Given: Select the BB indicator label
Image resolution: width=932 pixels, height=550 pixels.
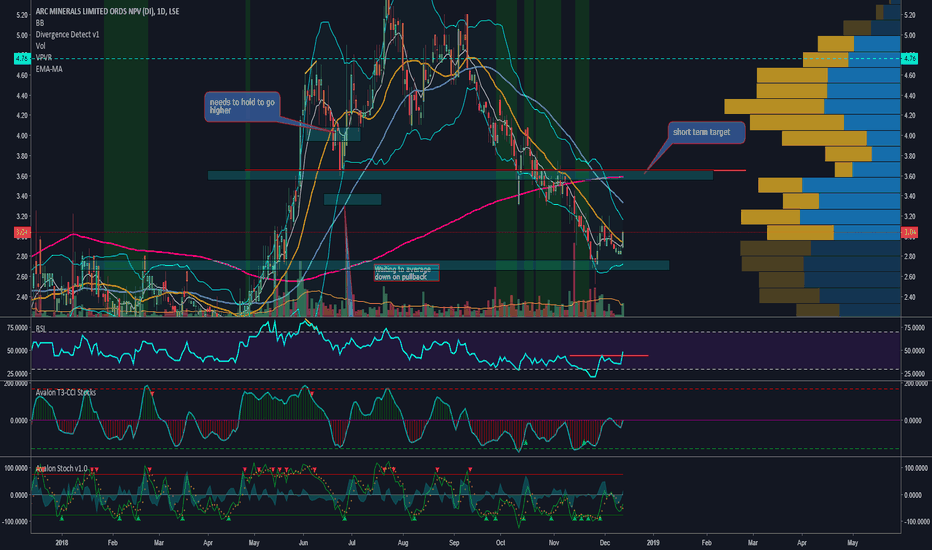Looking at the screenshot, I should 40,23.
